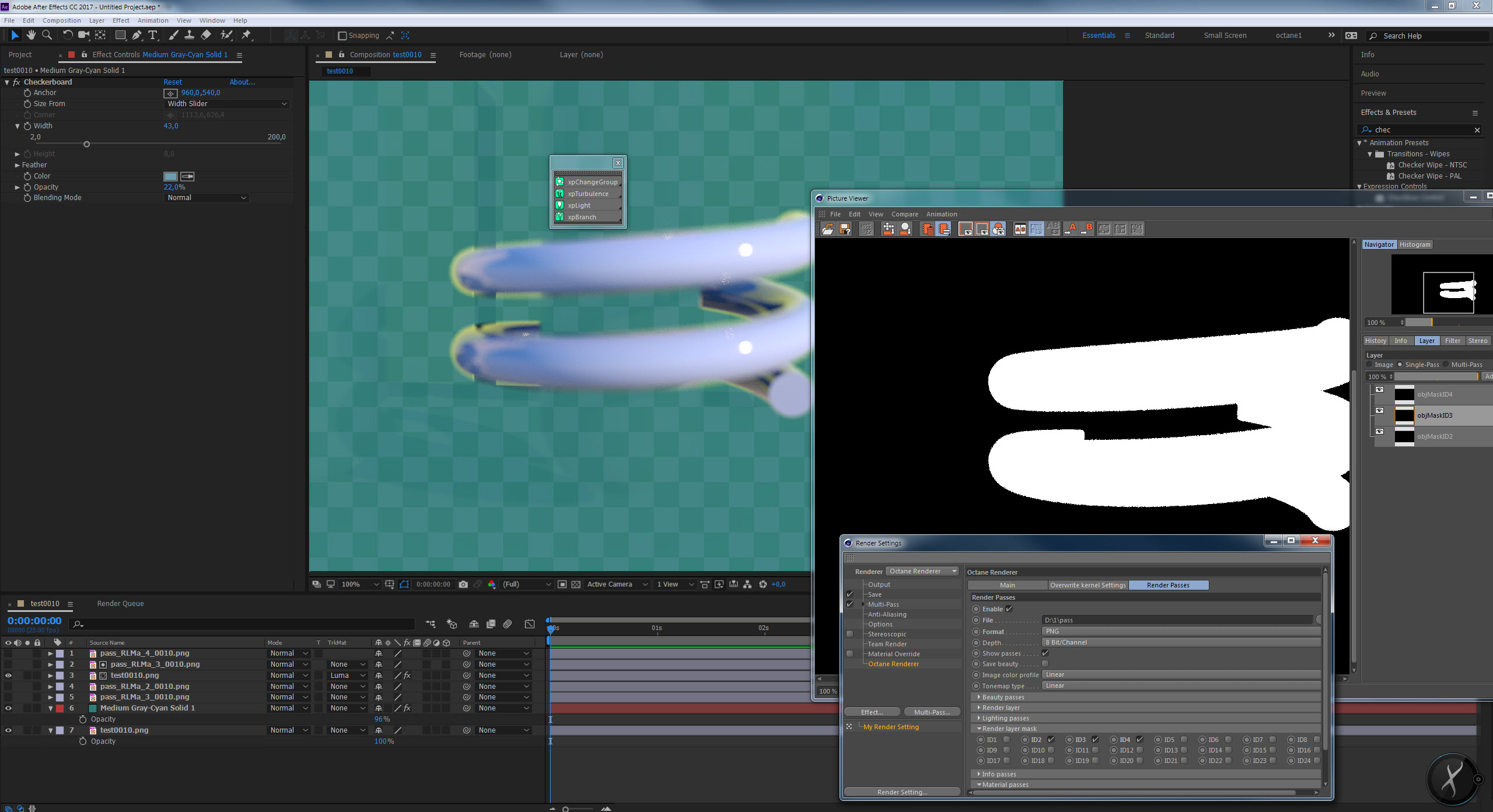Screen dimensions: 1493x812
Task: Click the Checkerboard Color swatch
Action: coord(170,176)
